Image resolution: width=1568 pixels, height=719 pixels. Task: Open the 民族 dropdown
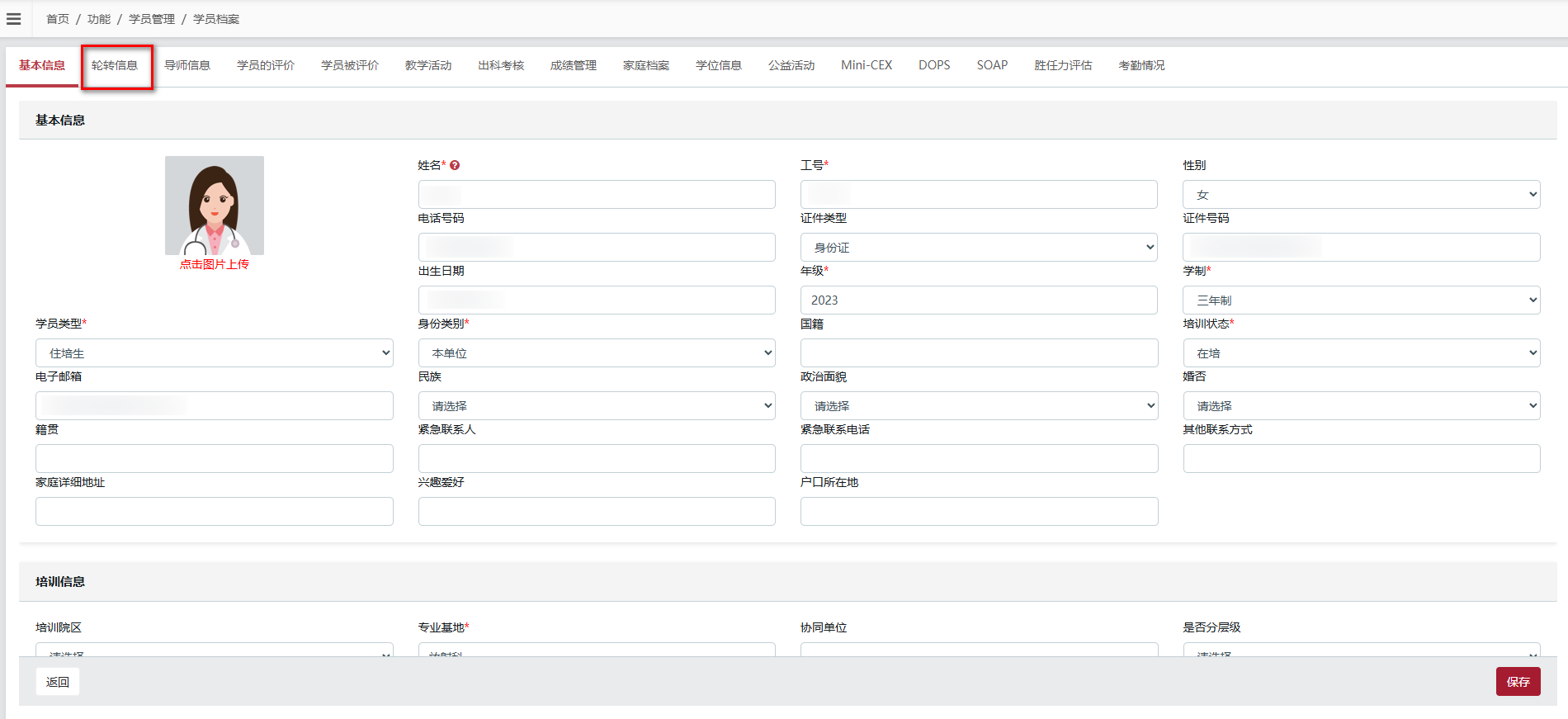tap(597, 406)
